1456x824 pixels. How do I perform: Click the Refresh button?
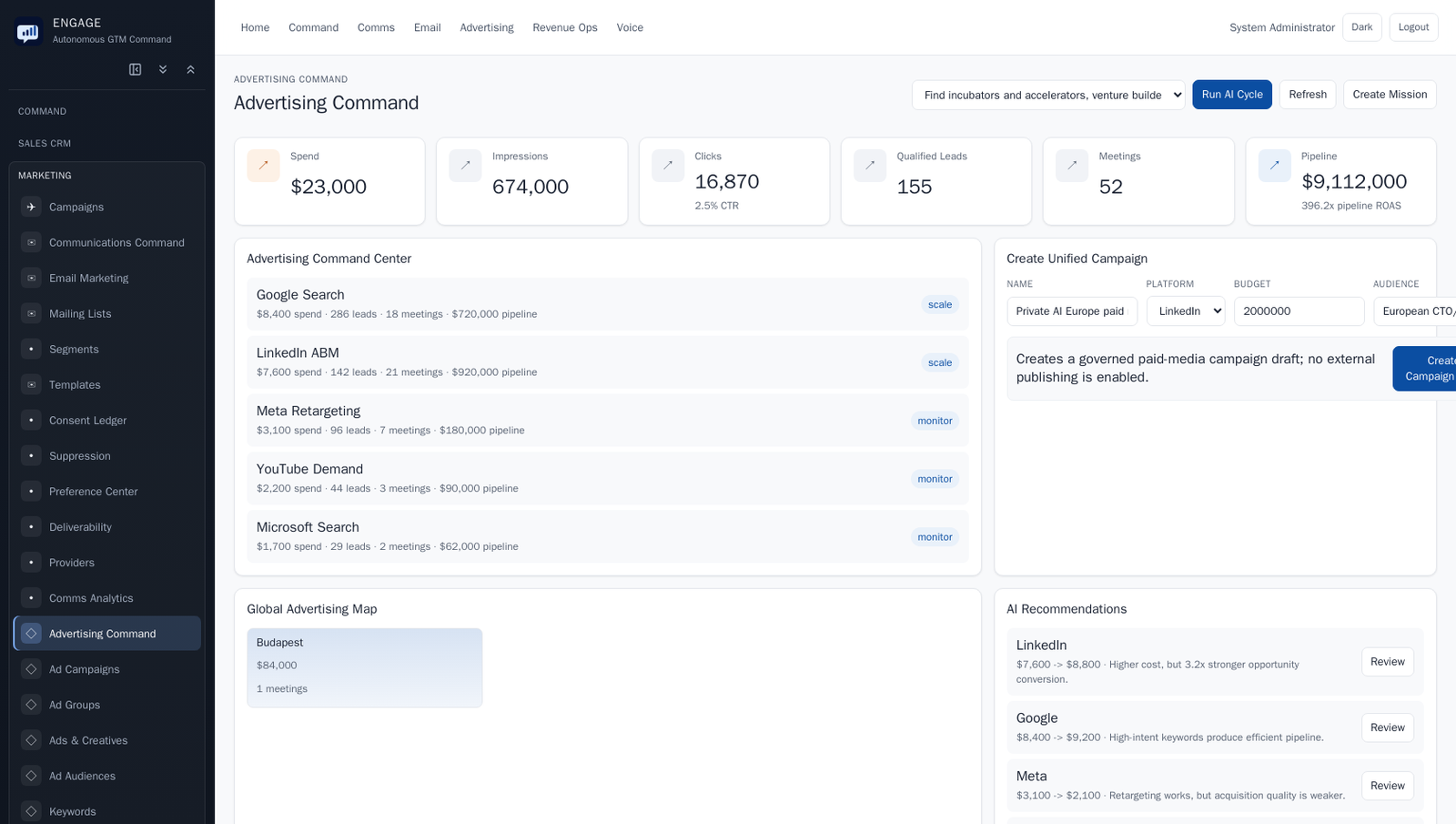1308,95
